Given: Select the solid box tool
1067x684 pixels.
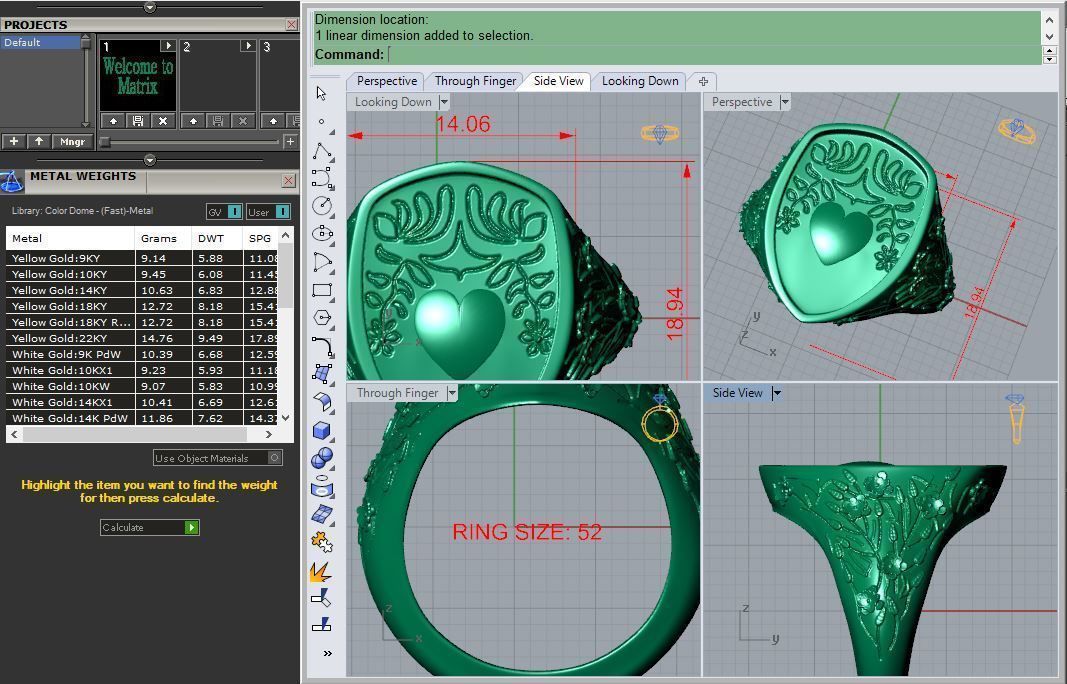Looking at the screenshot, I should tap(322, 430).
